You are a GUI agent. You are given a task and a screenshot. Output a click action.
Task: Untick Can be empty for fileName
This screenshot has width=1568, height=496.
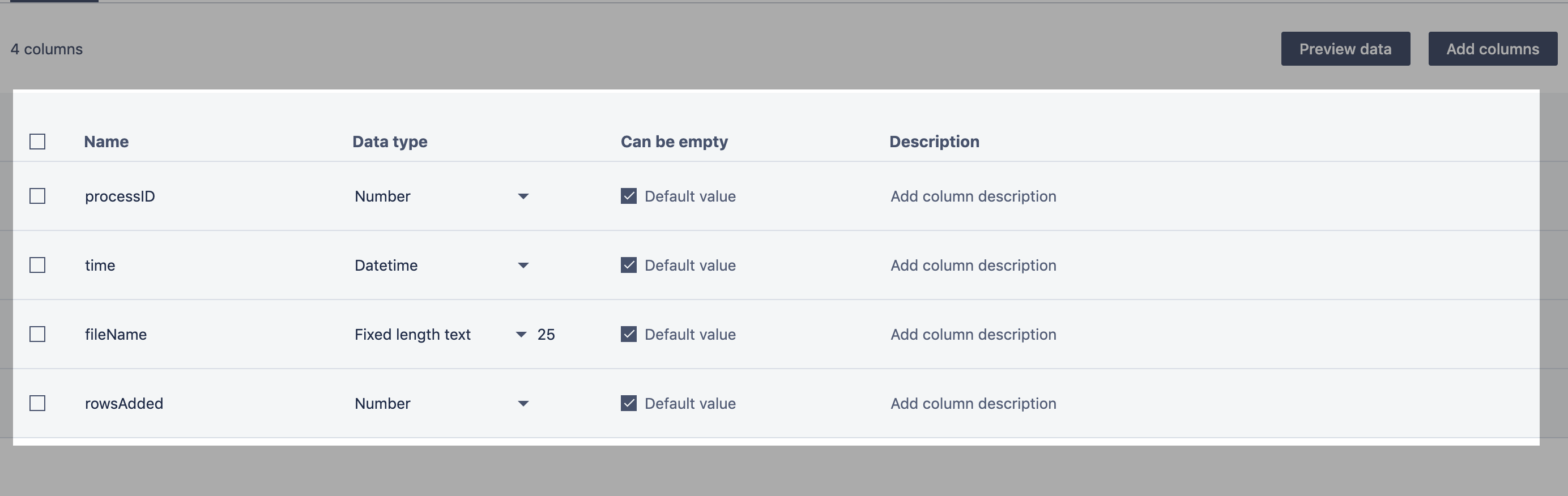coord(629,334)
